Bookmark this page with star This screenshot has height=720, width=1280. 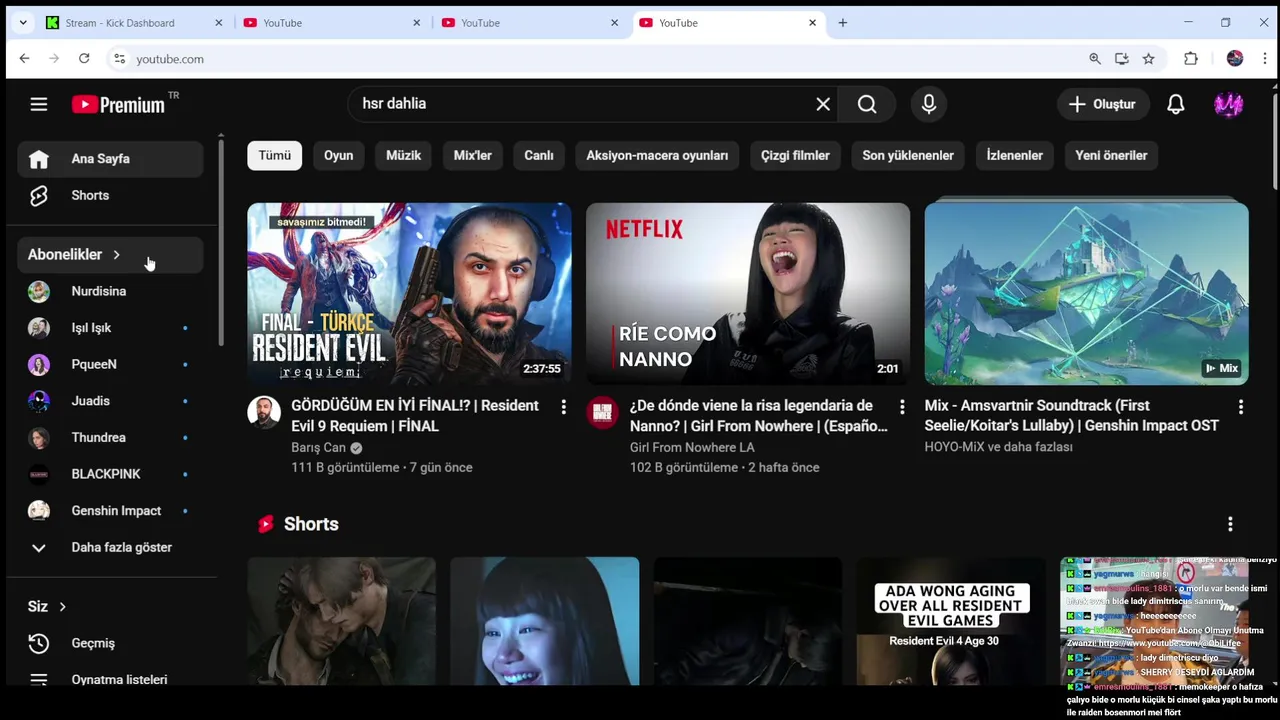[1149, 59]
